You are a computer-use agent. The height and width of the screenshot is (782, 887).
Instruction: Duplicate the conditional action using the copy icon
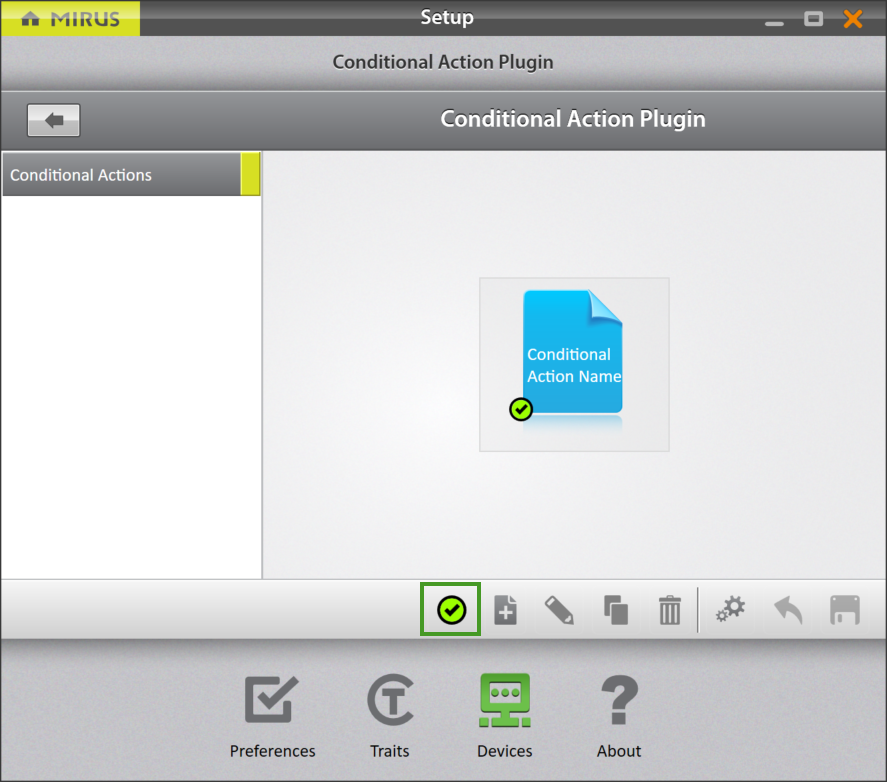pyautogui.click(x=615, y=609)
